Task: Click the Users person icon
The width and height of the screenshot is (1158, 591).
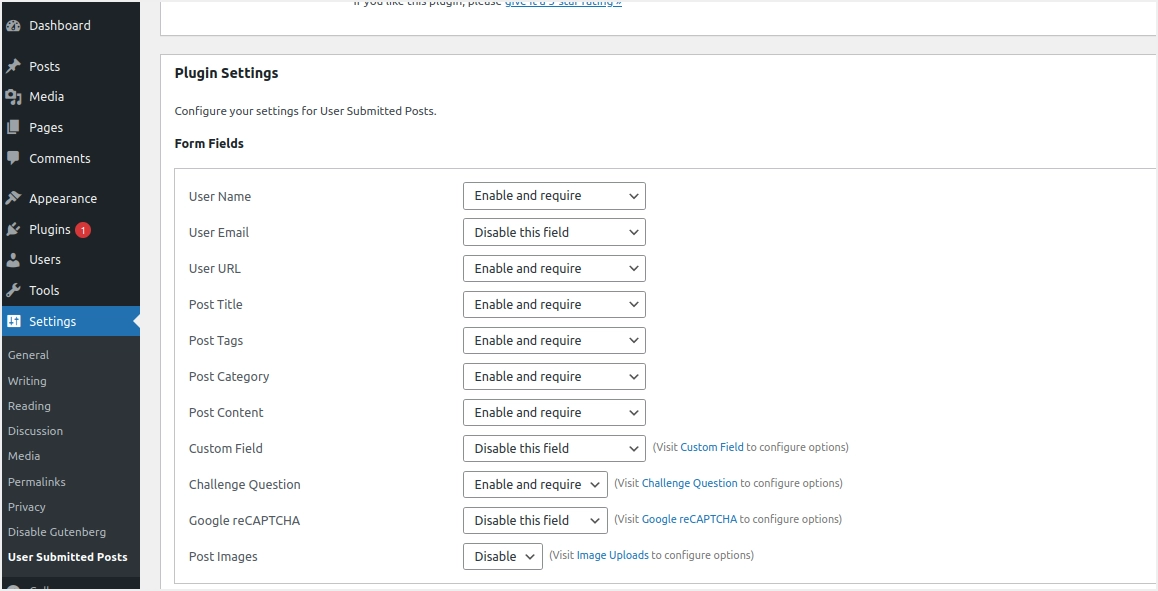Action: tap(13, 260)
